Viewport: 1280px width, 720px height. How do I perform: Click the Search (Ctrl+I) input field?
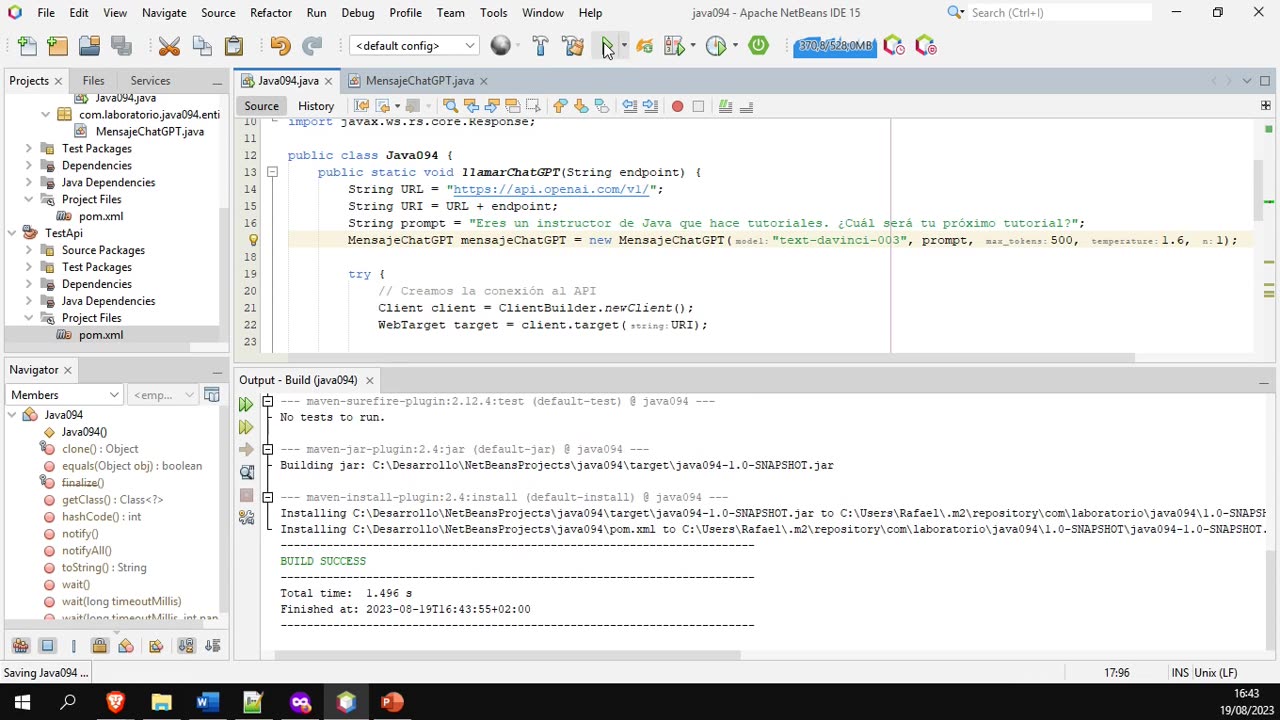tap(1059, 13)
